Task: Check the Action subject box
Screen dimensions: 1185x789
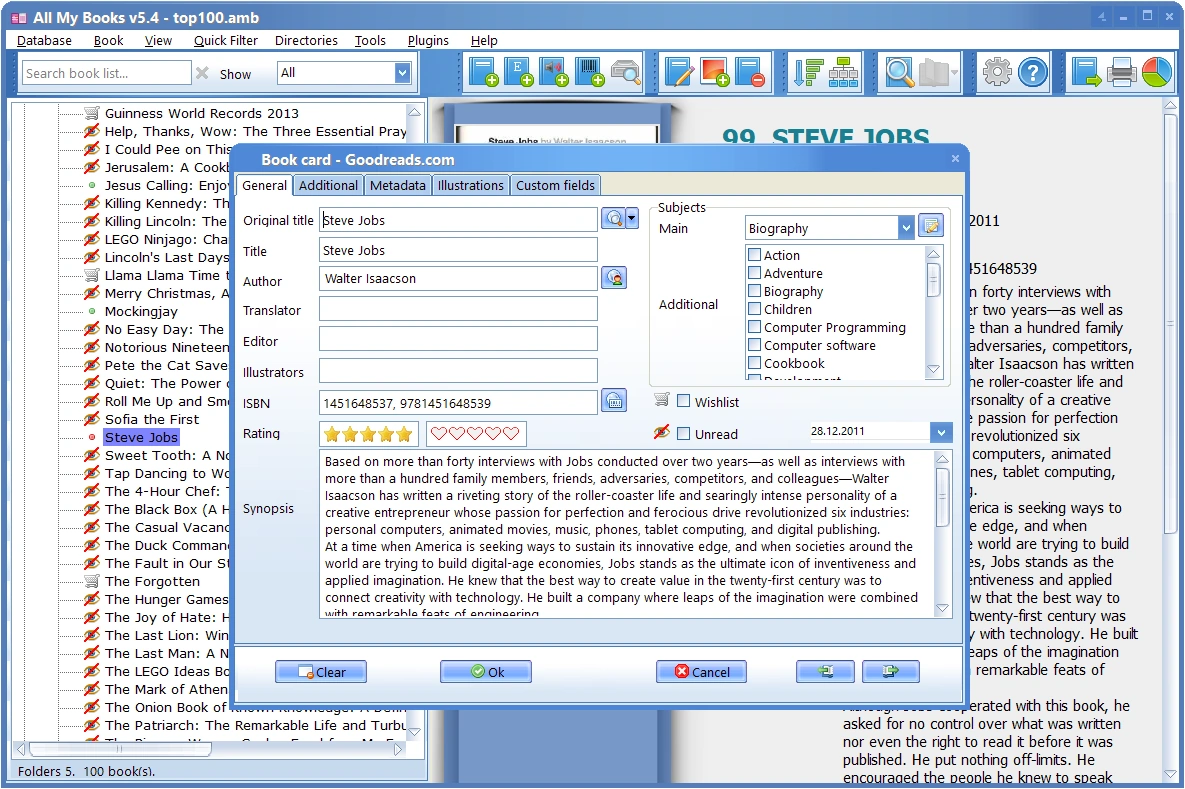Action: point(754,255)
